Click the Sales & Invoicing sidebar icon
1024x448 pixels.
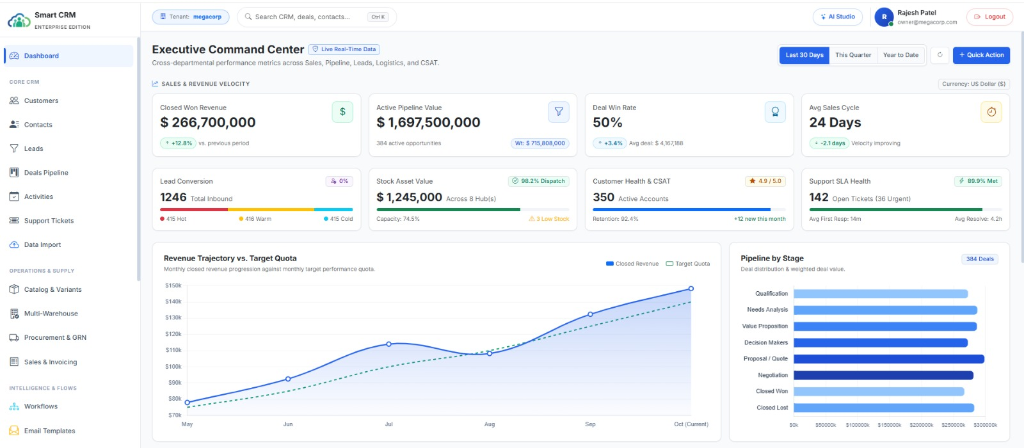[x=14, y=362]
